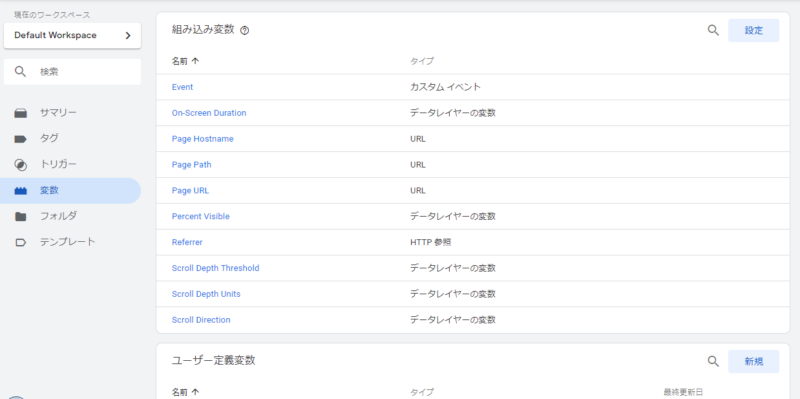Screen dimensions: 800x399
Task: Open the Scroll Direction variable
Action: pyautogui.click(x=201, y=320)
